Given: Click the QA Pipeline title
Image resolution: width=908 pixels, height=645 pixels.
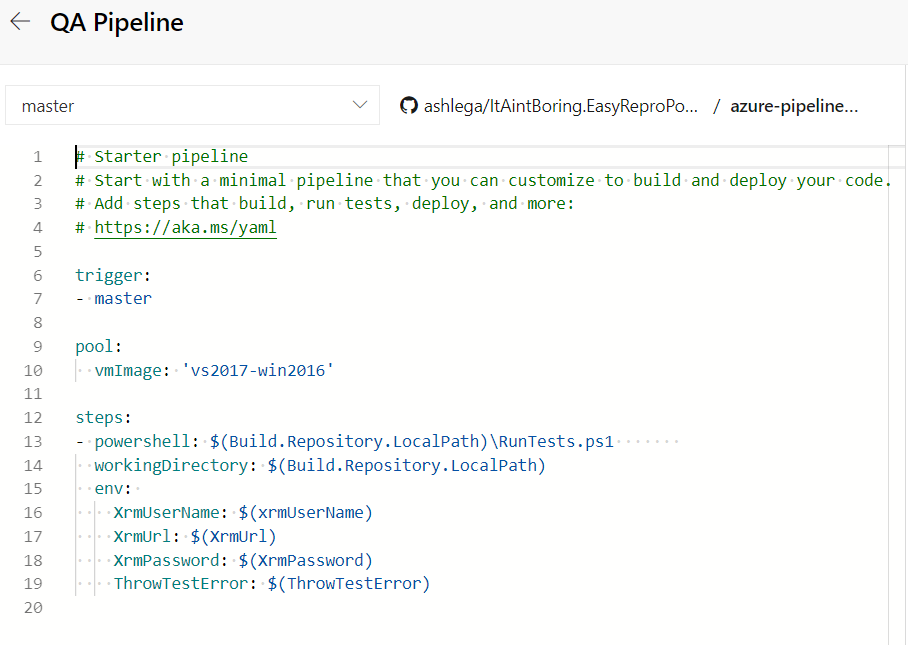Looking at the screenshot, I should coord(117,23).
